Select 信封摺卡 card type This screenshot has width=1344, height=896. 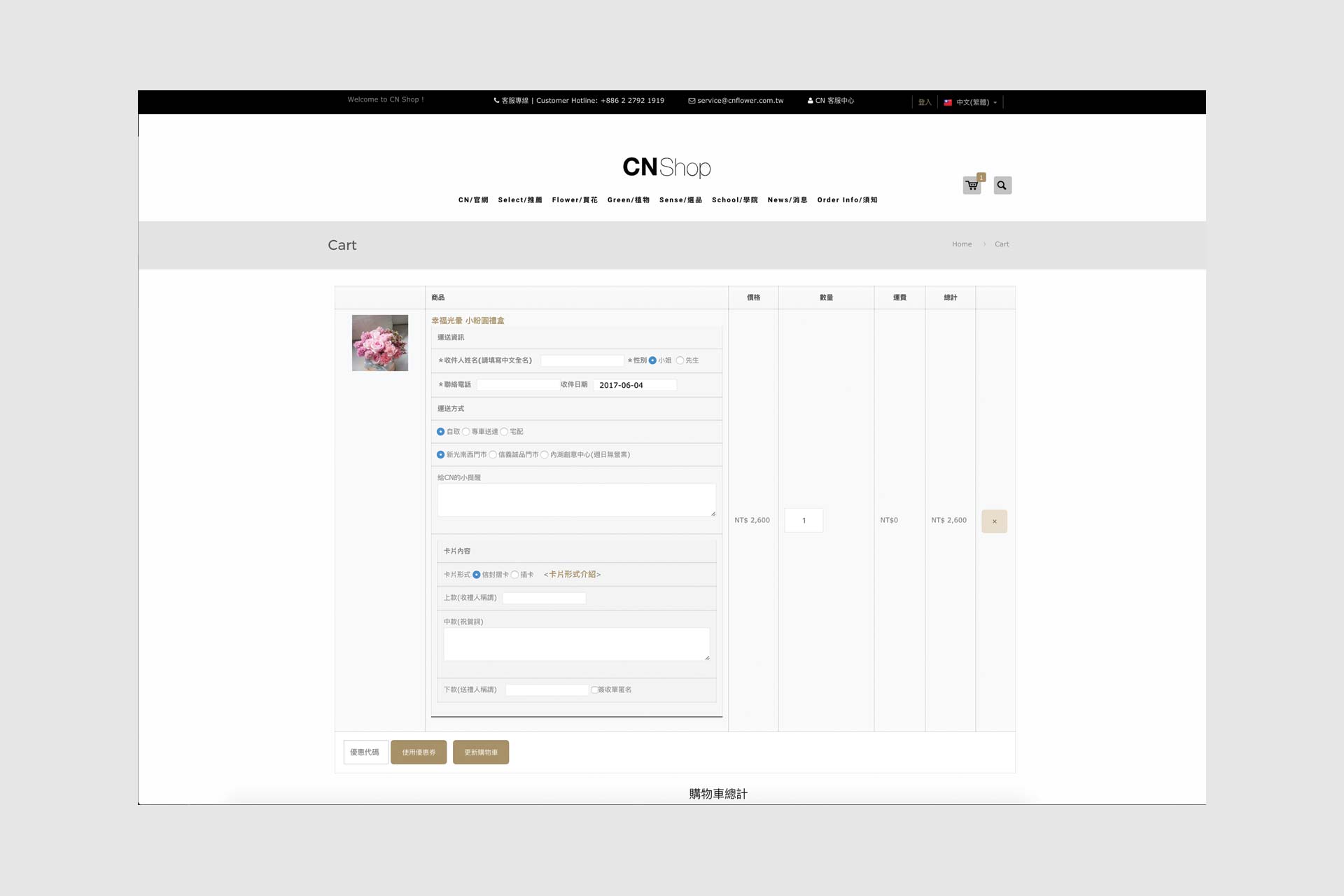pyautogui.click(x=477, y=575)
